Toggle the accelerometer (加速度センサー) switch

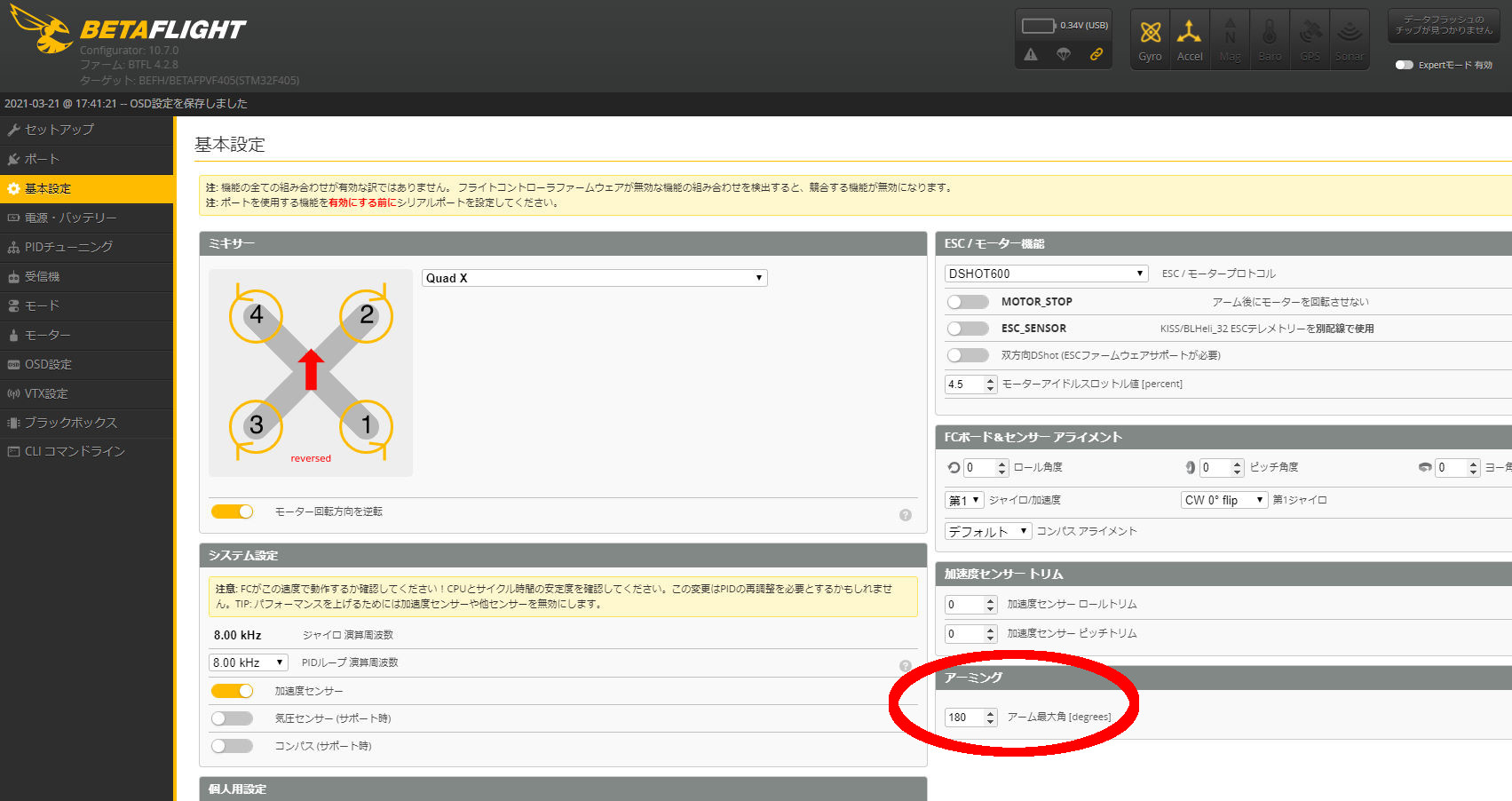click(x=232, y=691)
